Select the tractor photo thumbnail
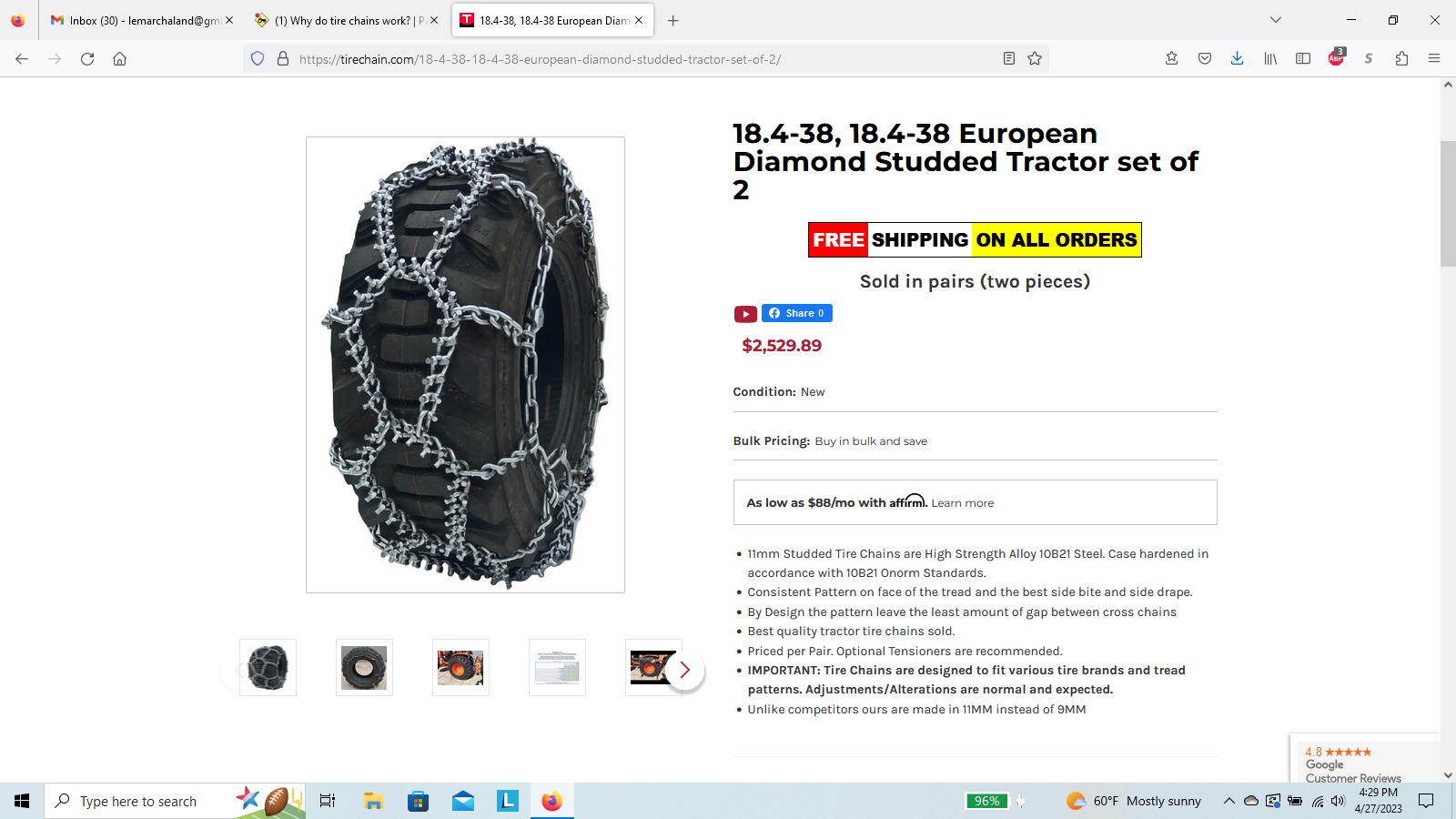Image resolution: width=1456 pixels, height=819 pixels. (x=460, y=668)
